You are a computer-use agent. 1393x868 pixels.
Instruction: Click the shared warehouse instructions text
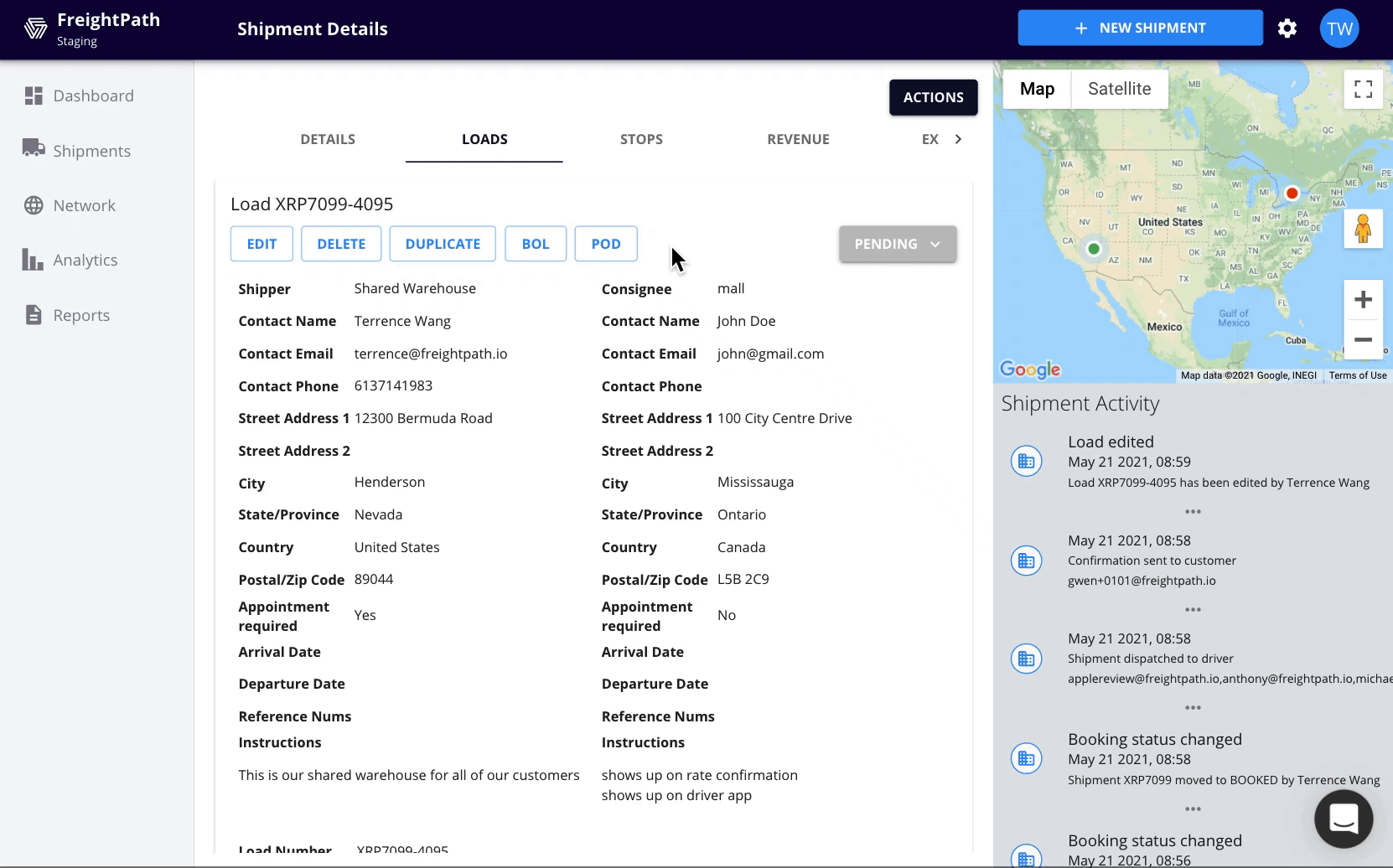pyautogui.click(x=409, y=775)
